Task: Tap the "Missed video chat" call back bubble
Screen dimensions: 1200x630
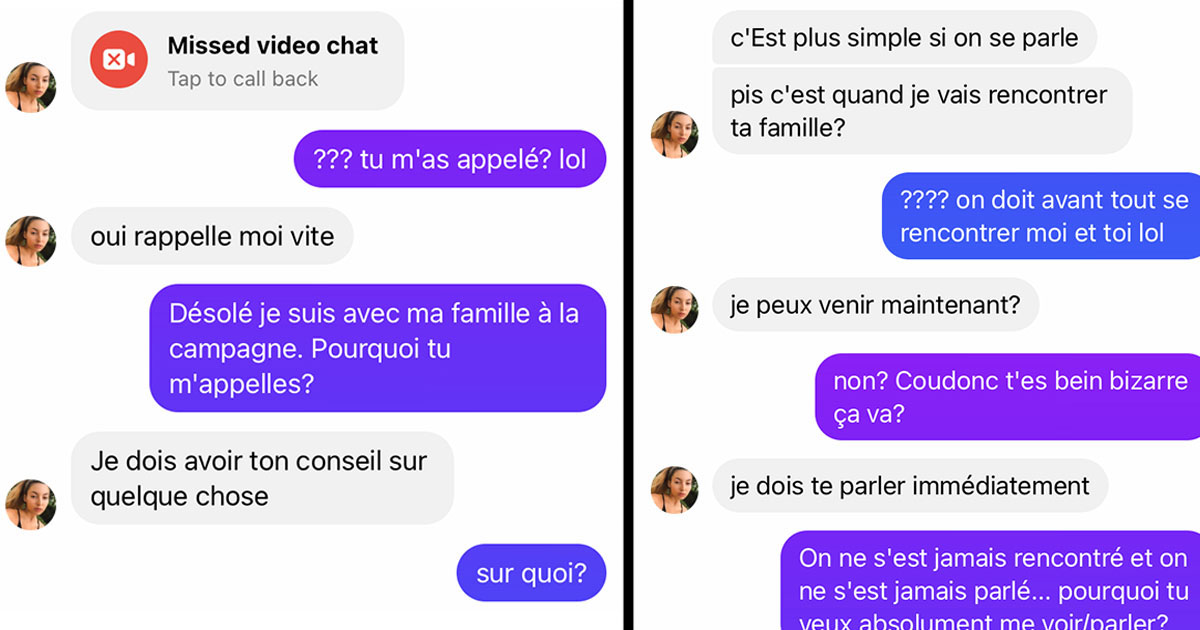Action: pyautogui.click(x=238, y=60)
